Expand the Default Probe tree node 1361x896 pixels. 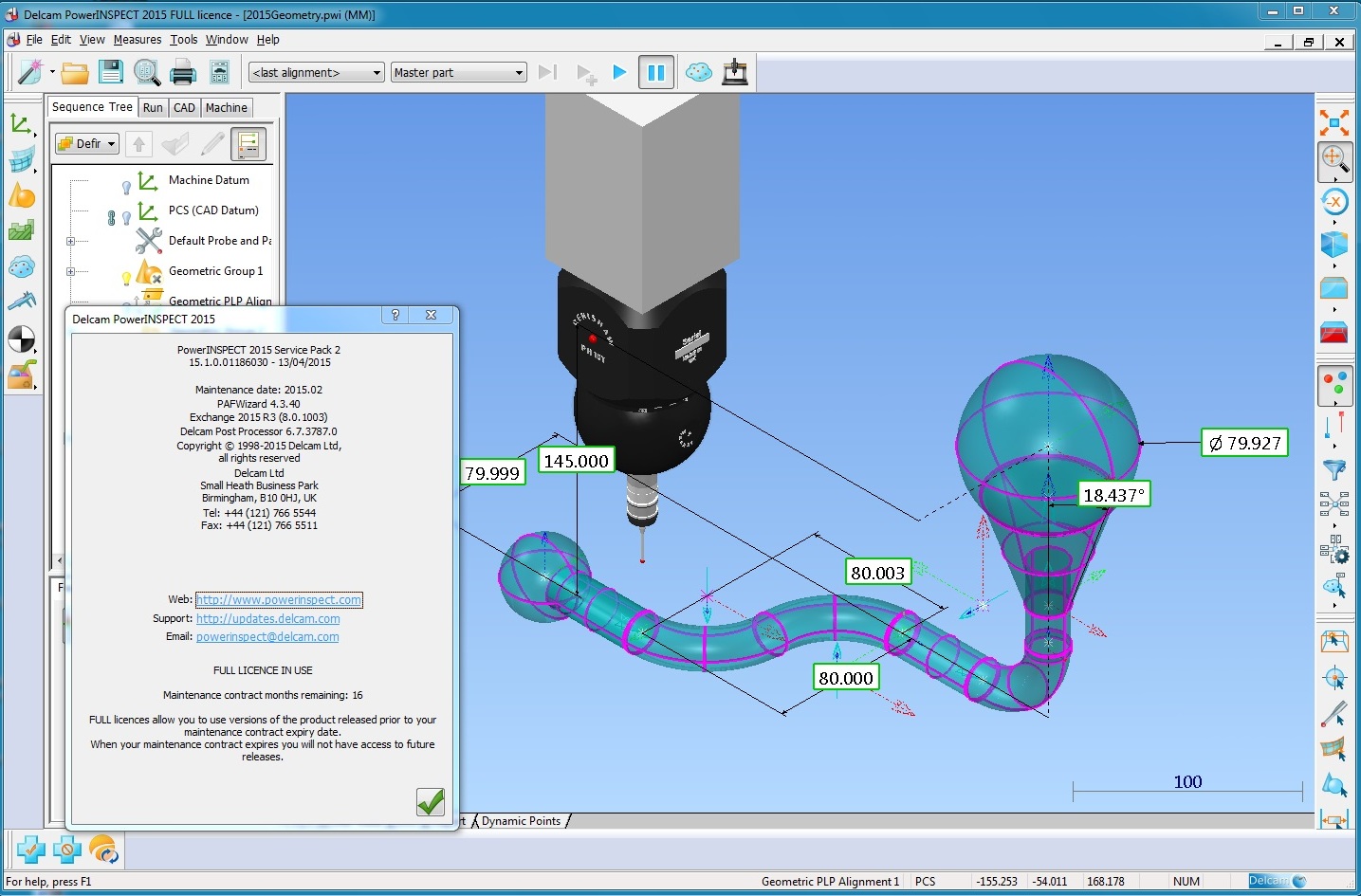pos(70,241)
